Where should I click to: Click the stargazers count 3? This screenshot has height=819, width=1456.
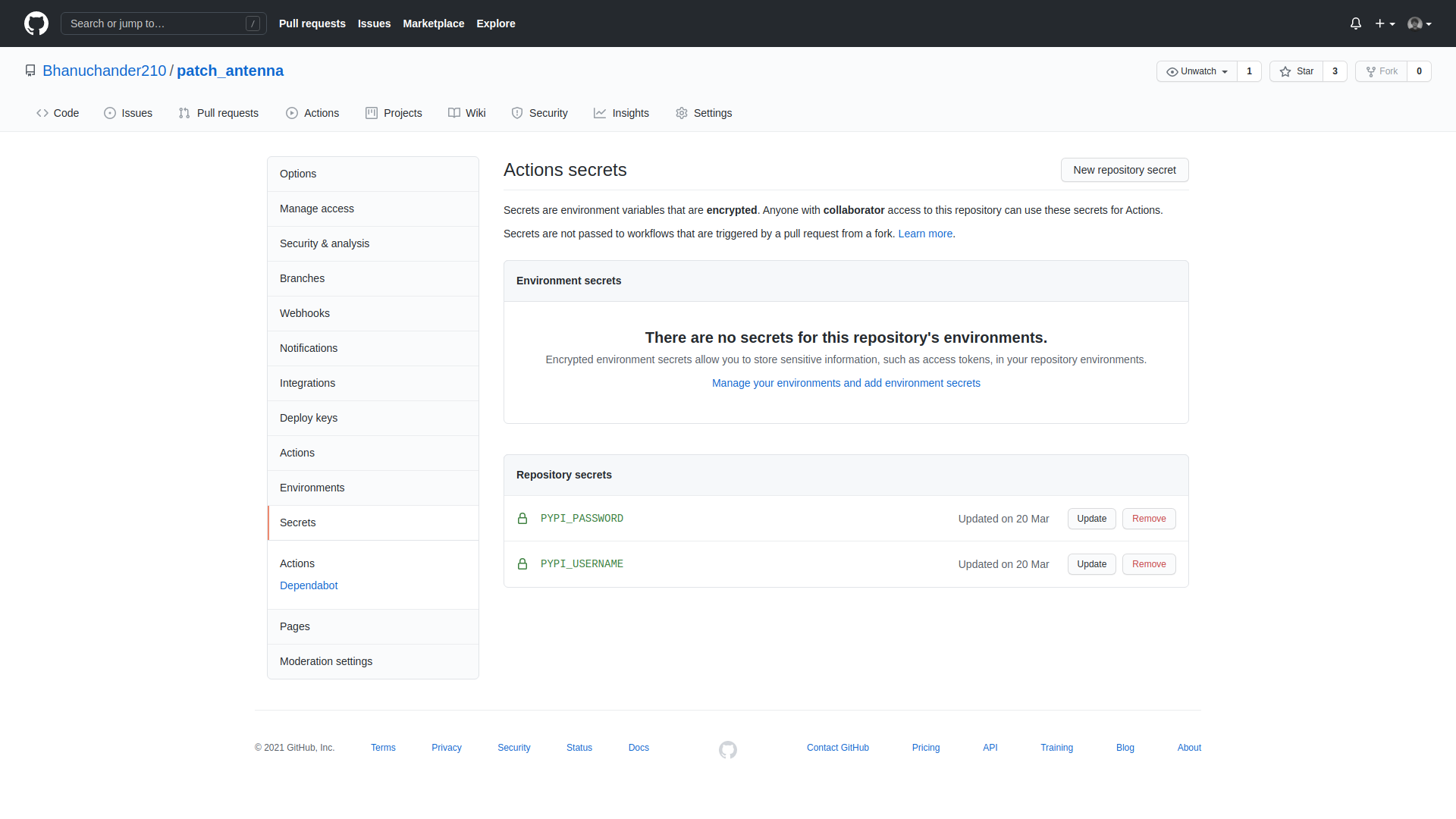coord(1335,71)
